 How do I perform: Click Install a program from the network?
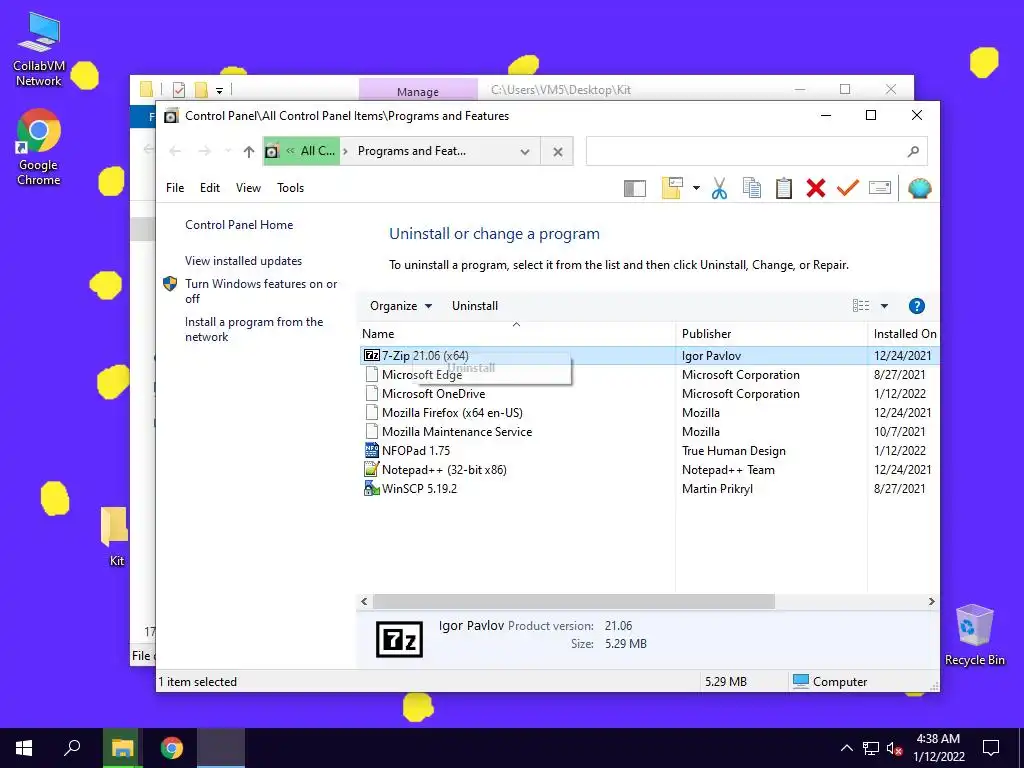[x=254, y=329]
